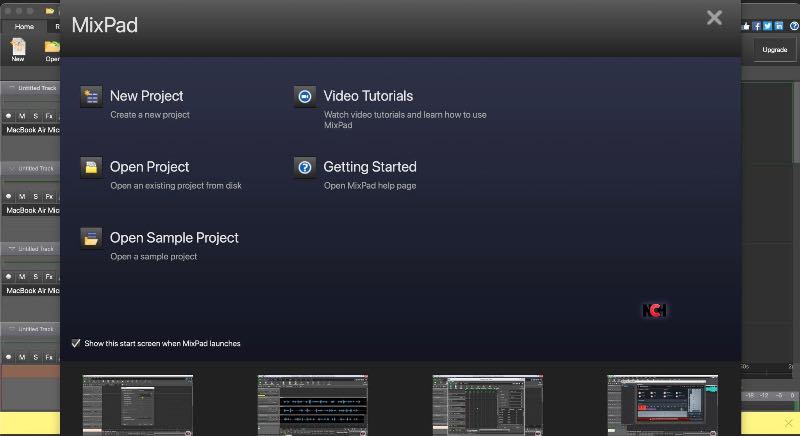The width and height of the screenshot is (800, 436).
Task: Click the Open Project folder icon
Action: [91, 168]
